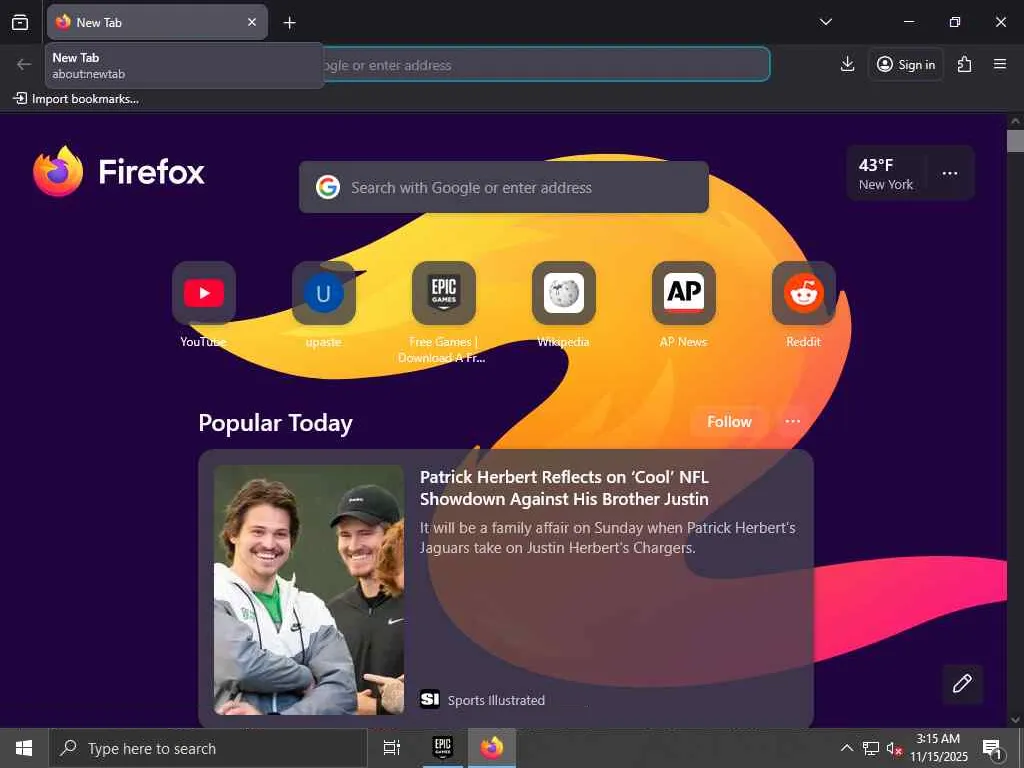Screen dimensions: 1024x768
Task: Click the page vertical scrollbar thumb
Action: (1015, 141)
